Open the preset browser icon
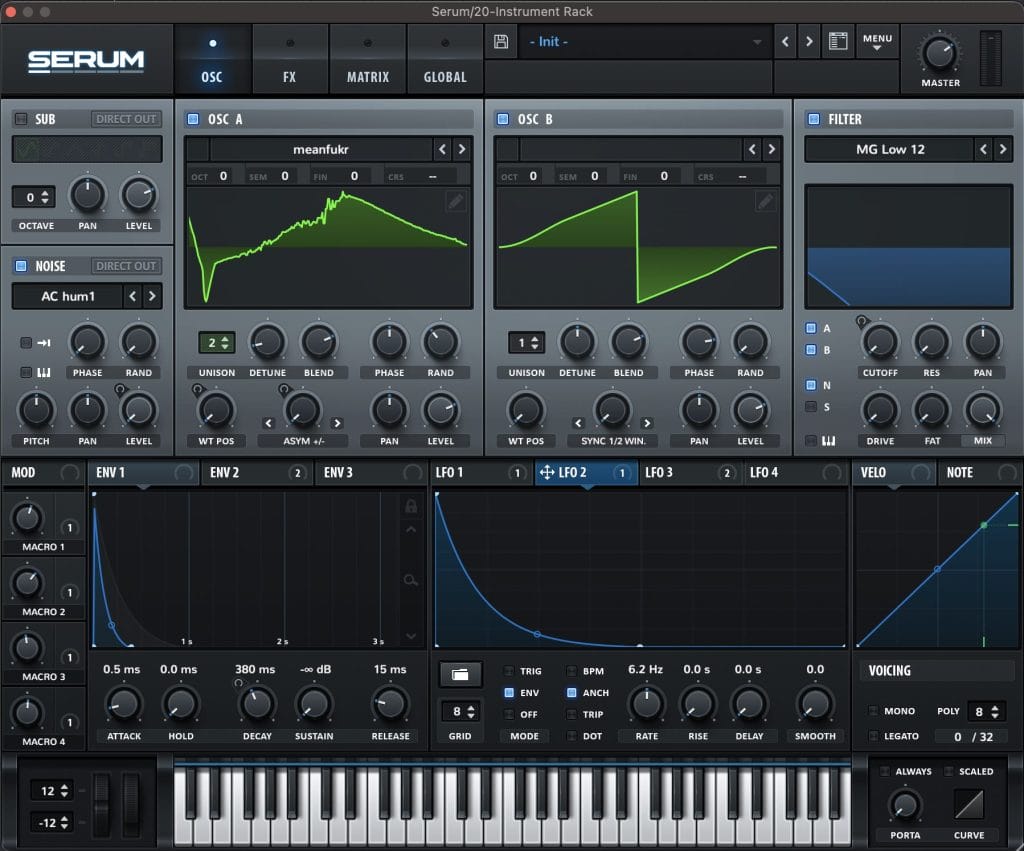Screen dimensions: 1024x851 coord(838,42)
